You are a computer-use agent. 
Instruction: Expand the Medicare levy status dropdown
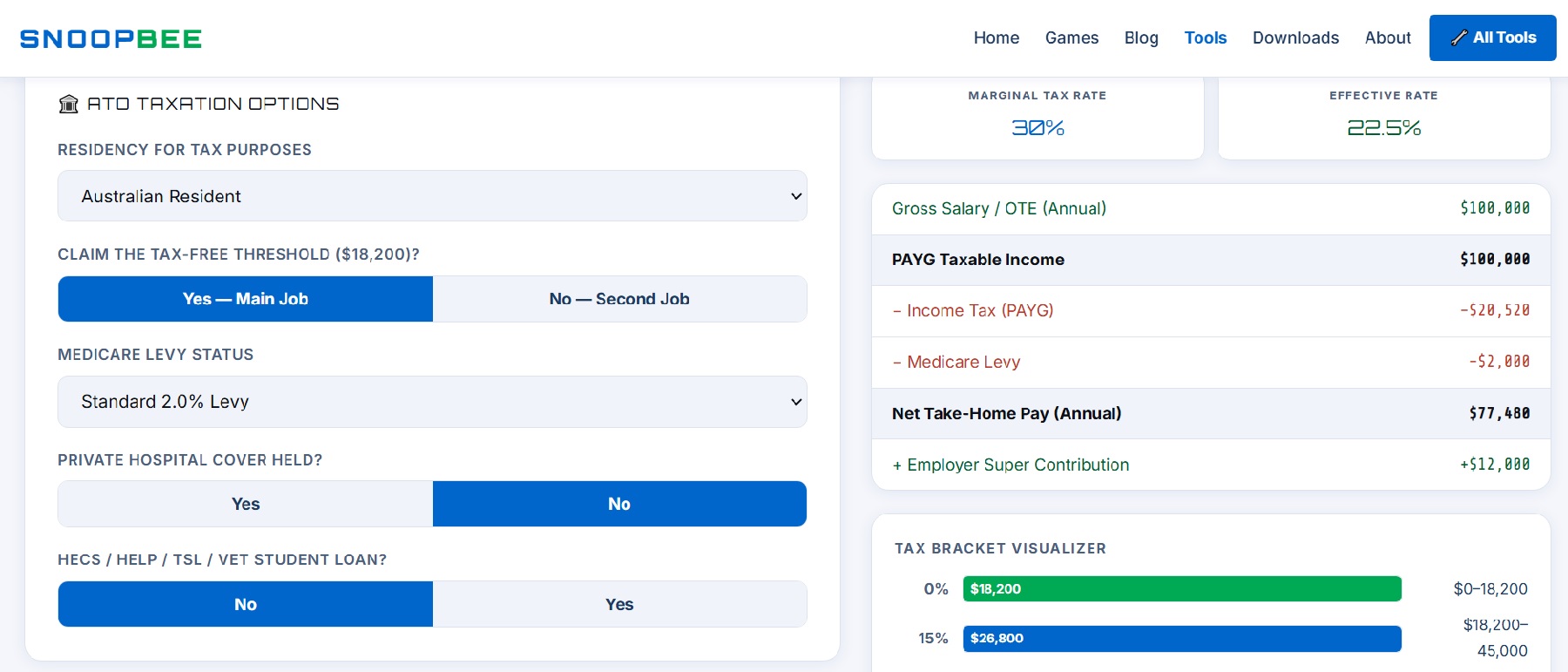[432, 402]
